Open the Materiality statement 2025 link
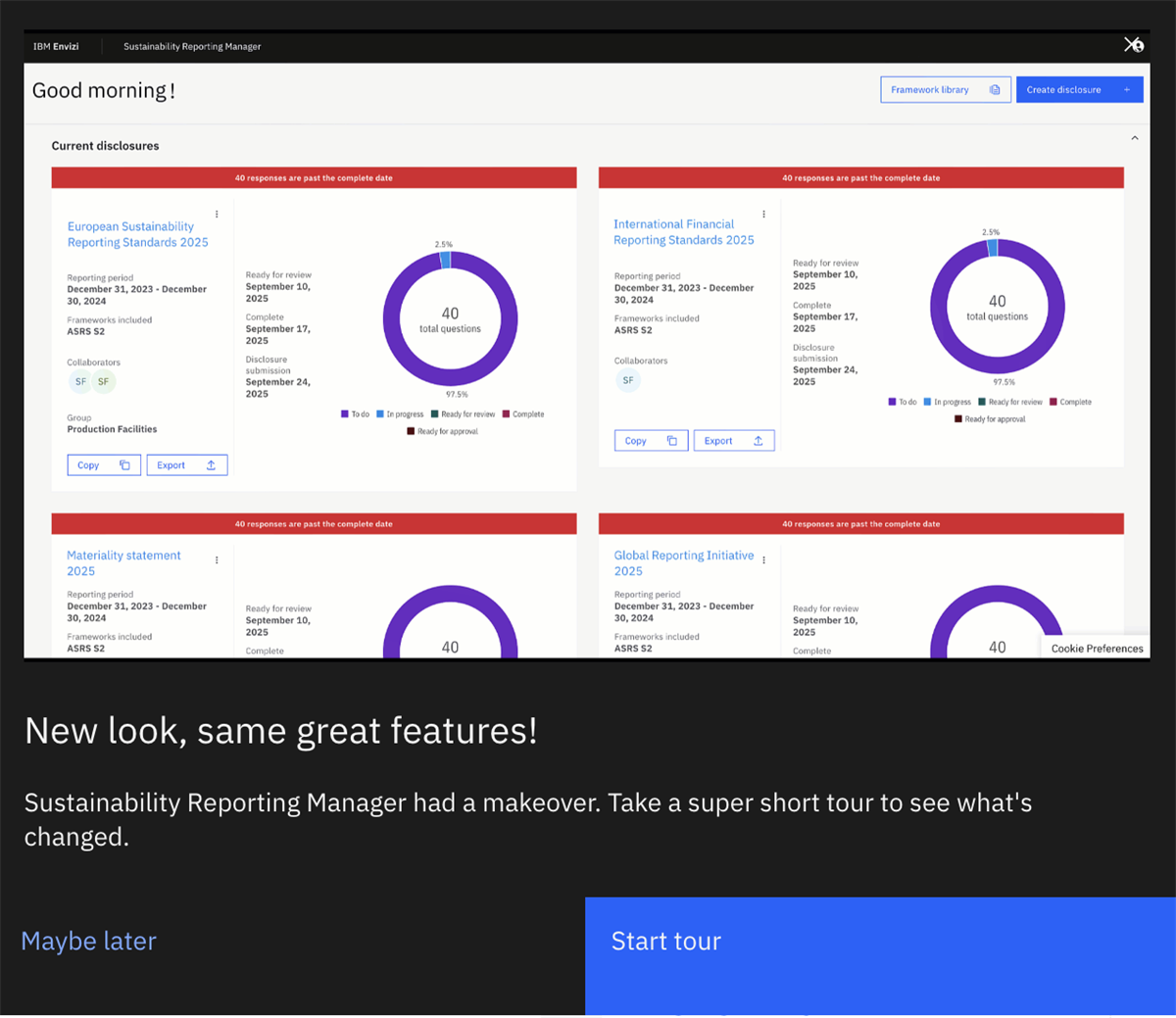 pos(123,563)
